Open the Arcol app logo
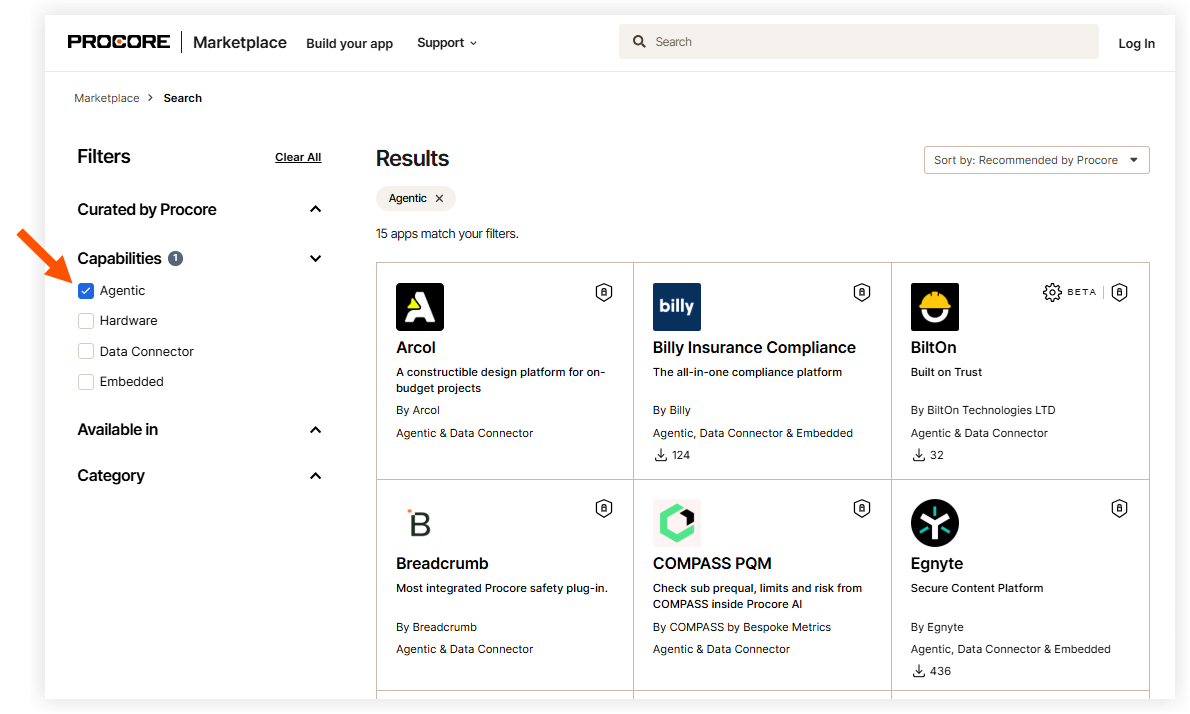This screenshot has width=1190, height=714. point(420,307)
